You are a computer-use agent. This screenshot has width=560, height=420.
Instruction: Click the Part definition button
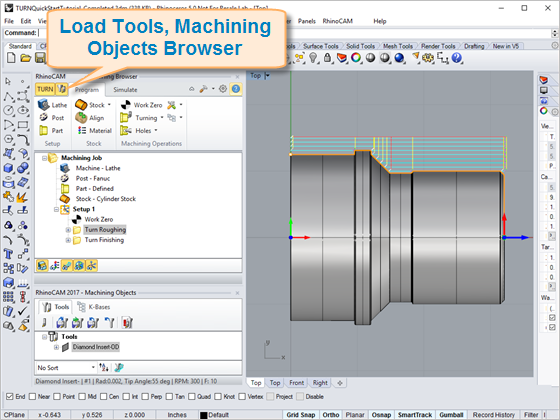pos(51,131)
